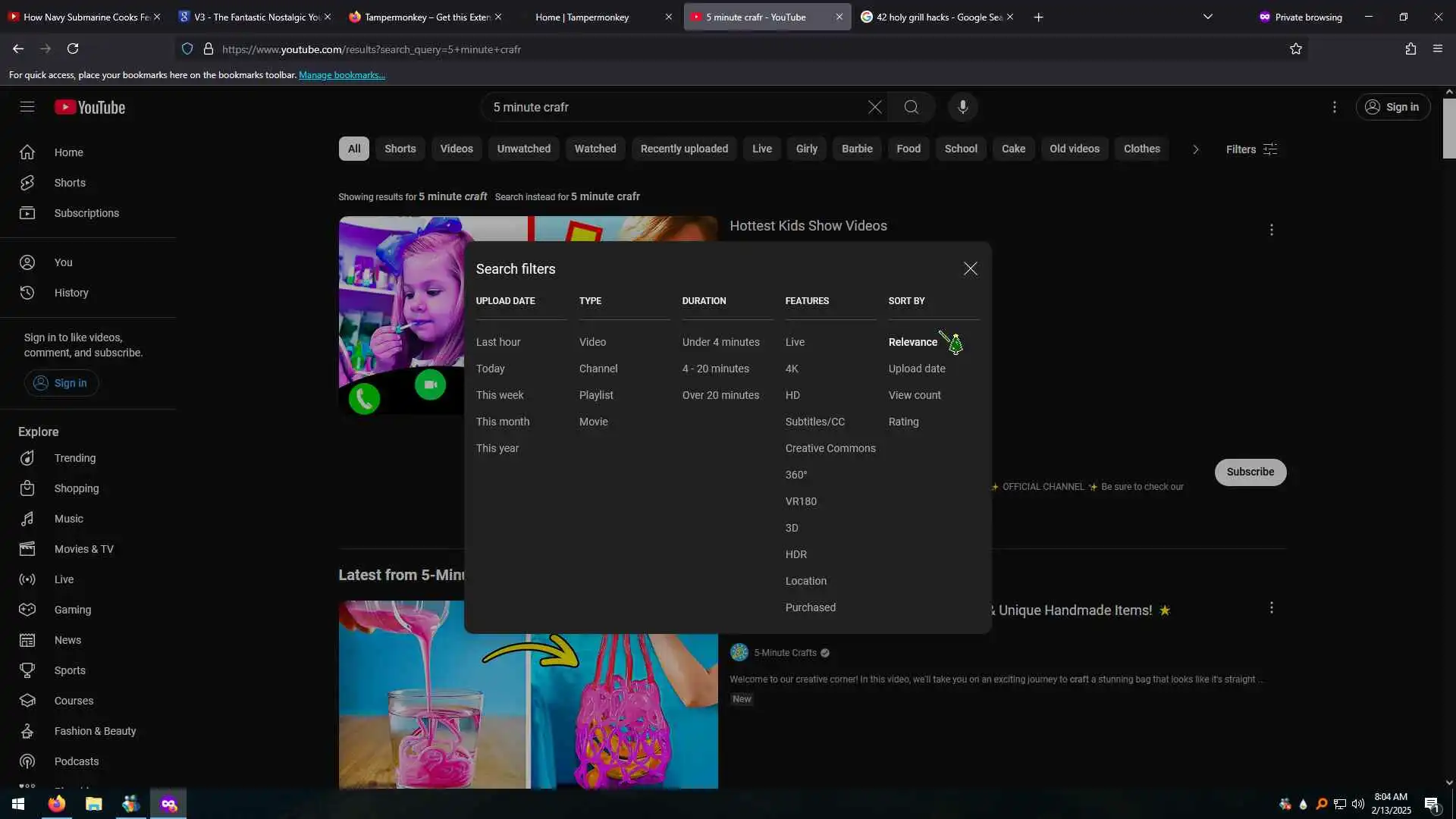Click the Subscribe button
This screenshot has width=1456, height=819.
pyautogui.click(x=1250, y=472)
